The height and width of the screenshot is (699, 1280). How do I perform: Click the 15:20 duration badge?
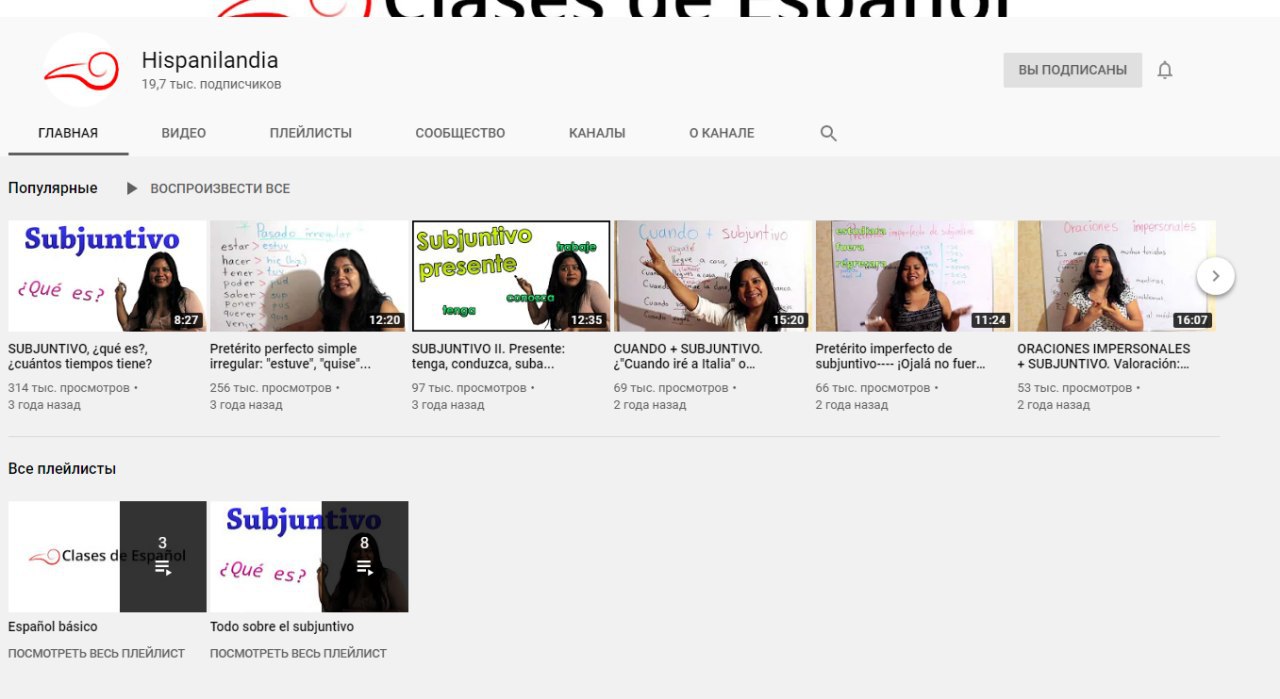click(789, 321)
